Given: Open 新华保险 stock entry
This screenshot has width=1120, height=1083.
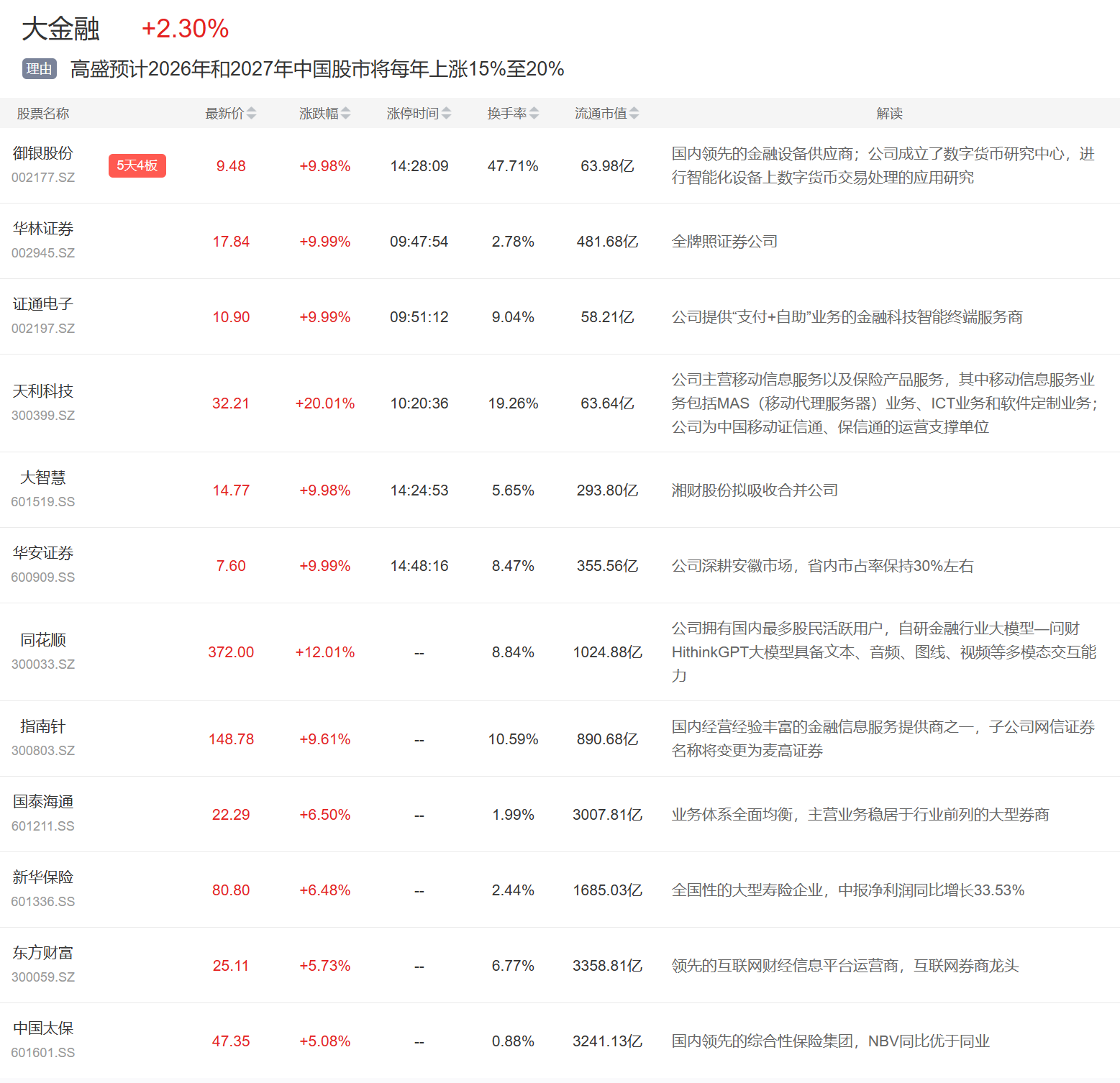Looking at the screenshot, I should pyautogui.click(x=43, y=877).
